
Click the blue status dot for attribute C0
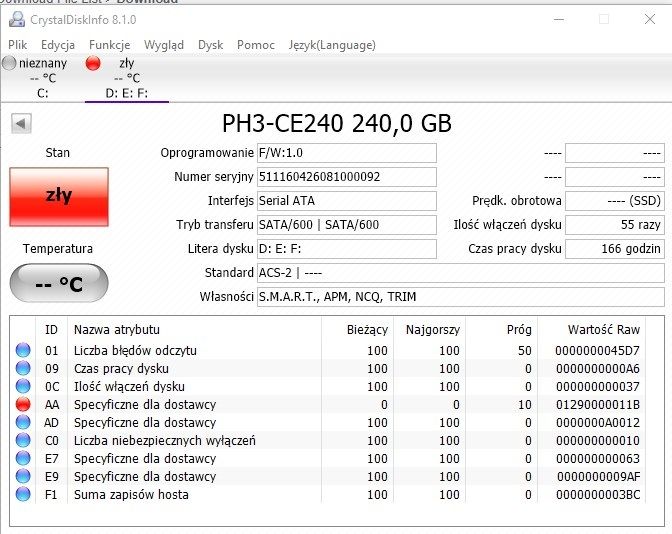click(23, 440)
